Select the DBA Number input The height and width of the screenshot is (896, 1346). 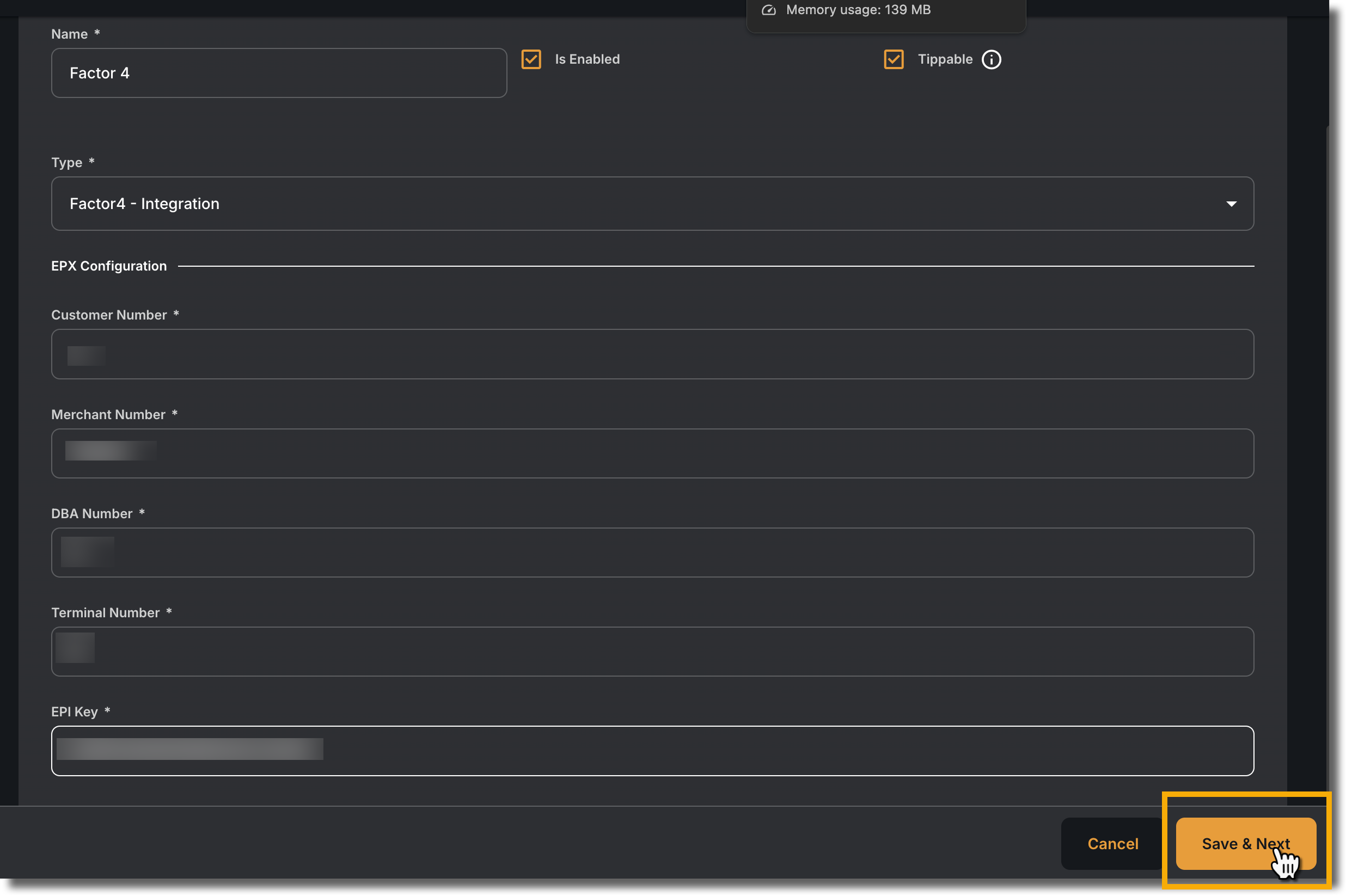tap(652, 552)
